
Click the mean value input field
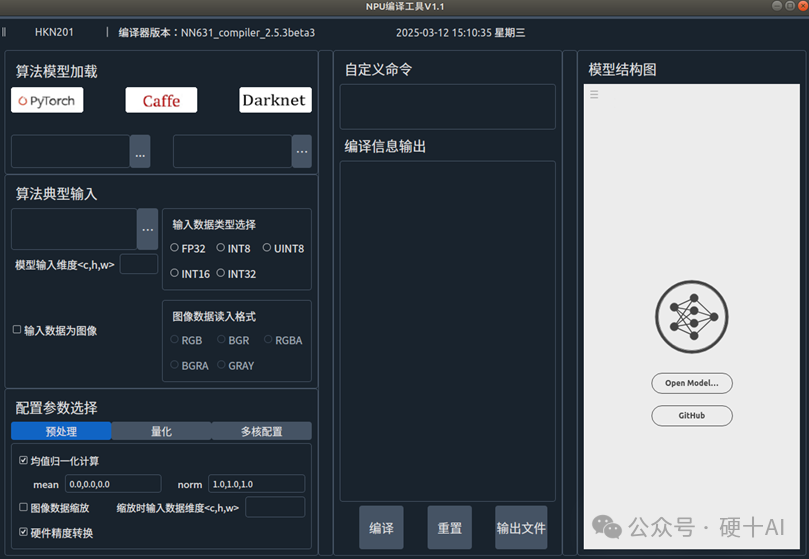(112, 484)
